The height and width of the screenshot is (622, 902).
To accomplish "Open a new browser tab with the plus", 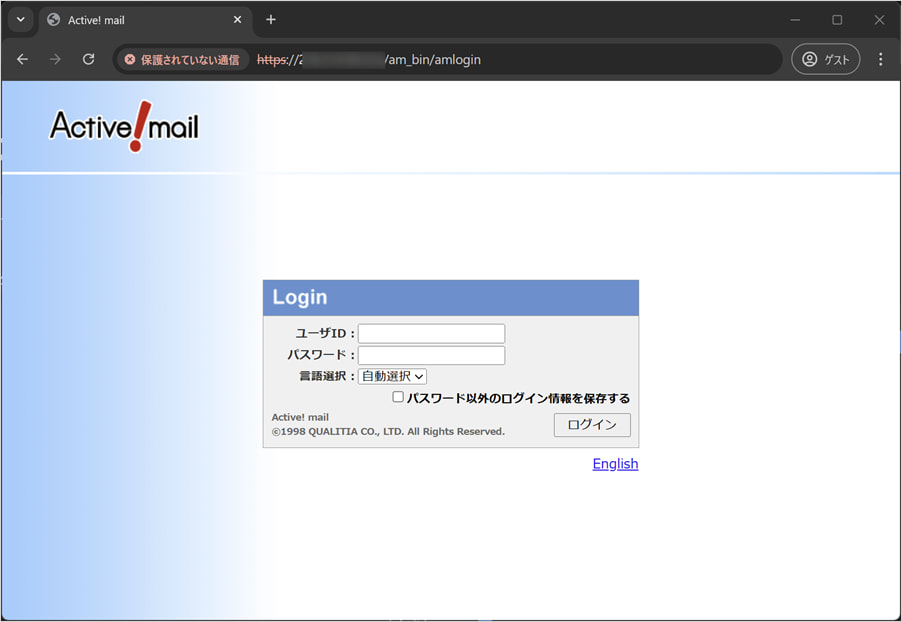I will 271,19.
